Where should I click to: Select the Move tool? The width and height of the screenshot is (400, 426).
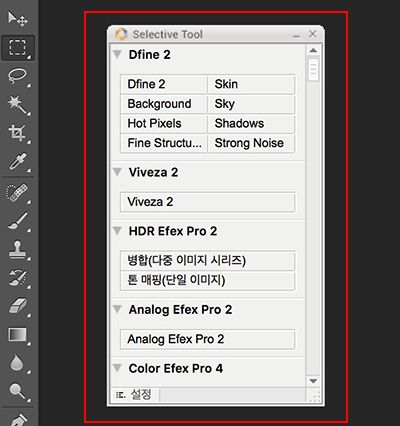(x=17, y=19)
